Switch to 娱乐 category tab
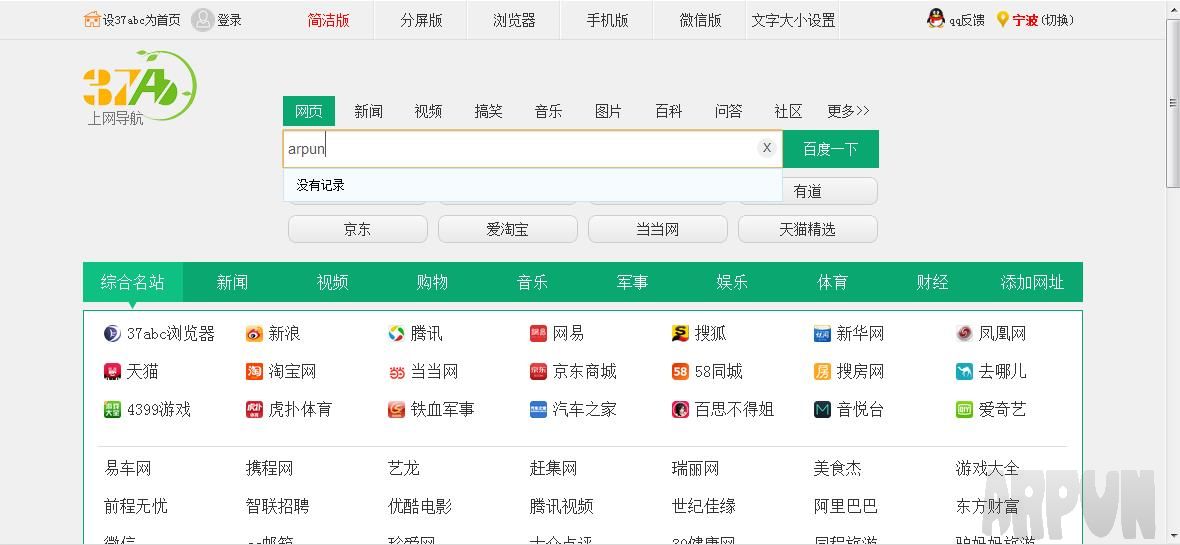 click(732, 282)
